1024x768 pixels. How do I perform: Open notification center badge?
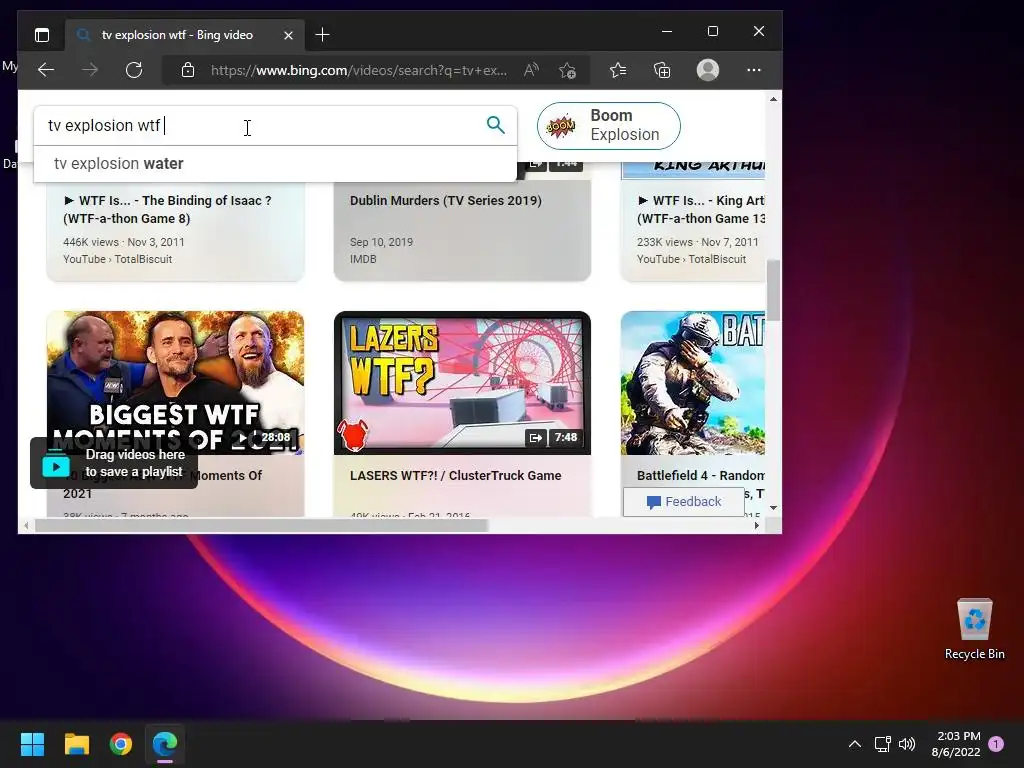pos(996,744)
